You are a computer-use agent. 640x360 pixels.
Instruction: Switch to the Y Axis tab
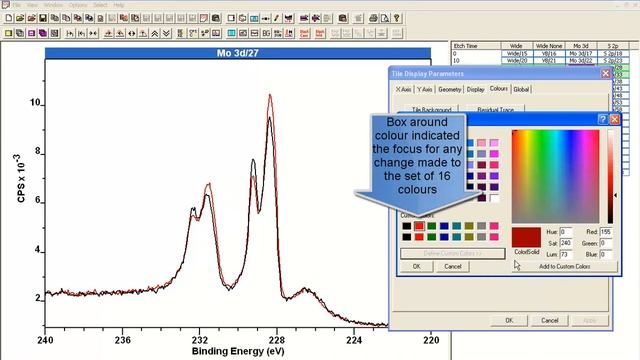pyautogui.click(x=424, y=89)
